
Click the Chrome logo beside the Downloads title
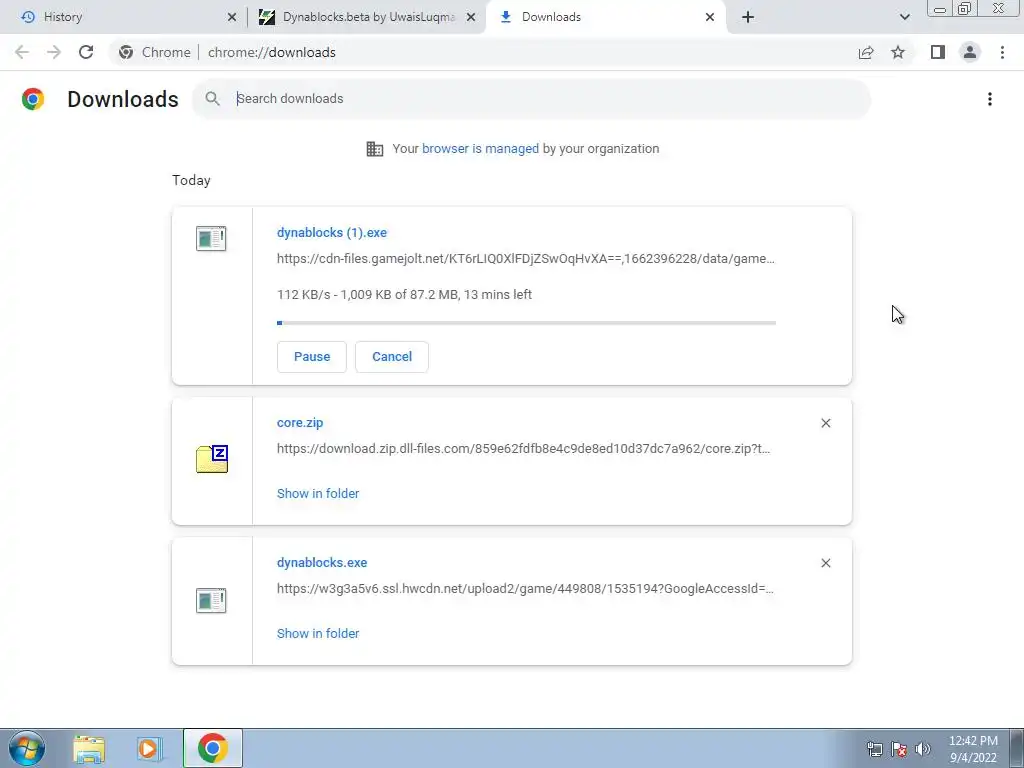[33, 99]
